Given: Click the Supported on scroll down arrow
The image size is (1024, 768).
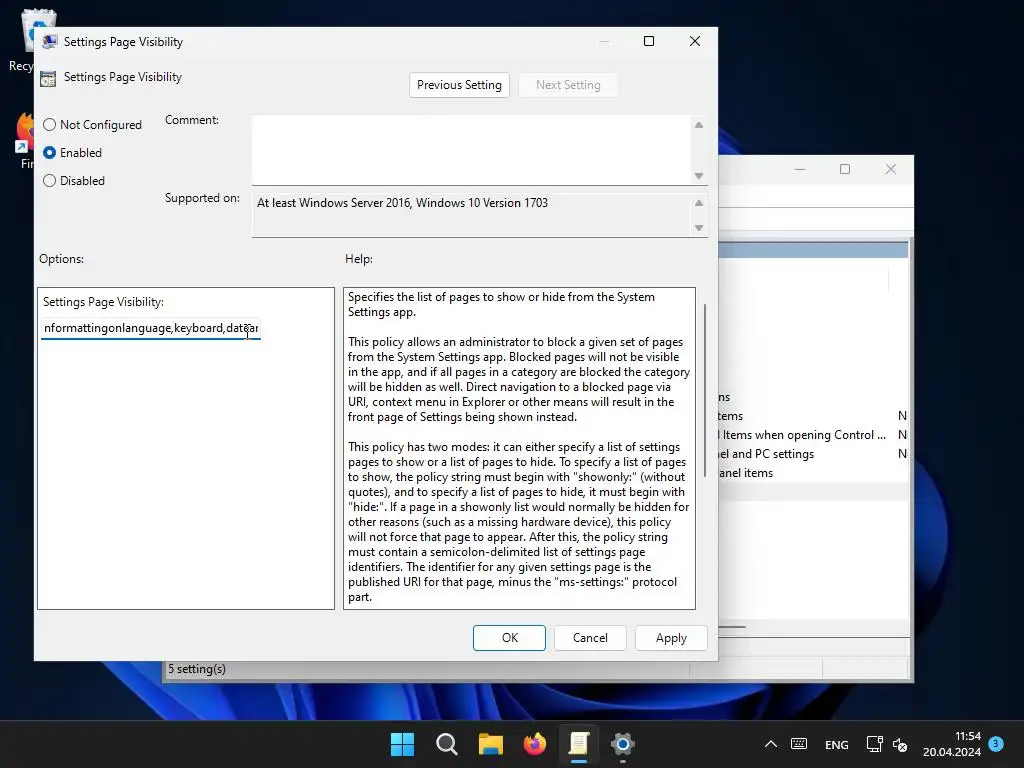Looking at the screenshot, I should 699,227.
